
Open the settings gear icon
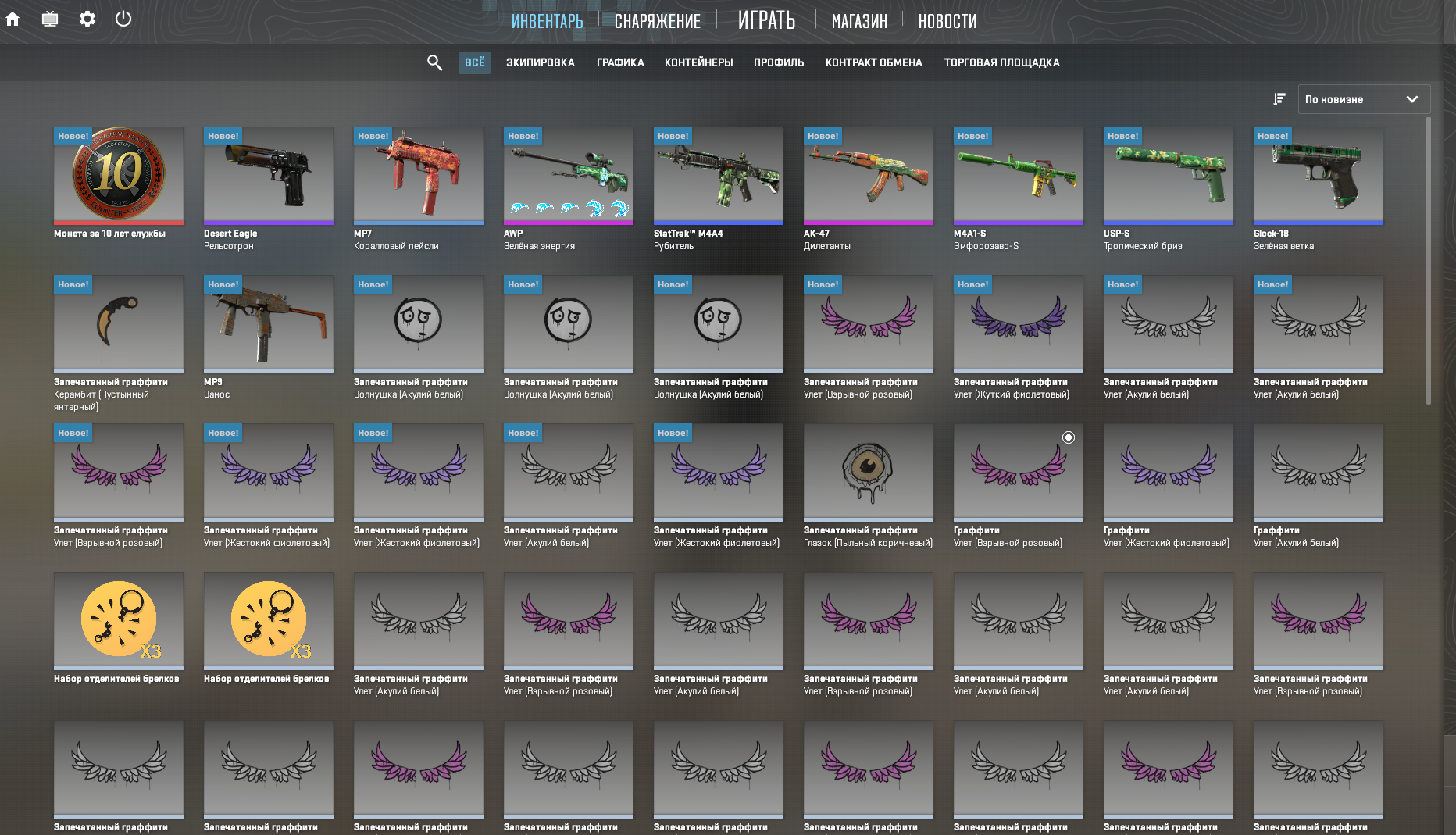point(87,19)
